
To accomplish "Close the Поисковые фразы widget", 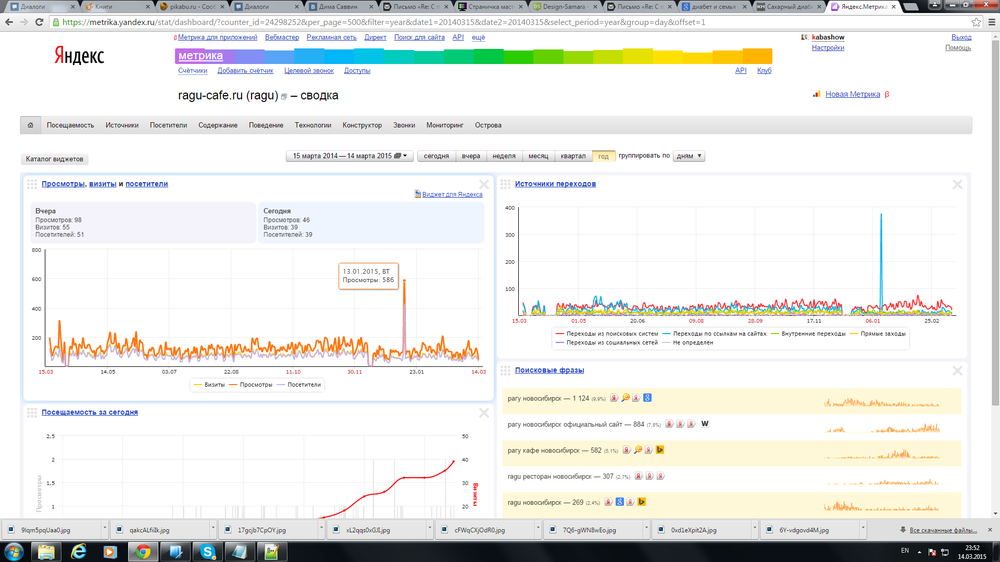I will click(957, 371).
